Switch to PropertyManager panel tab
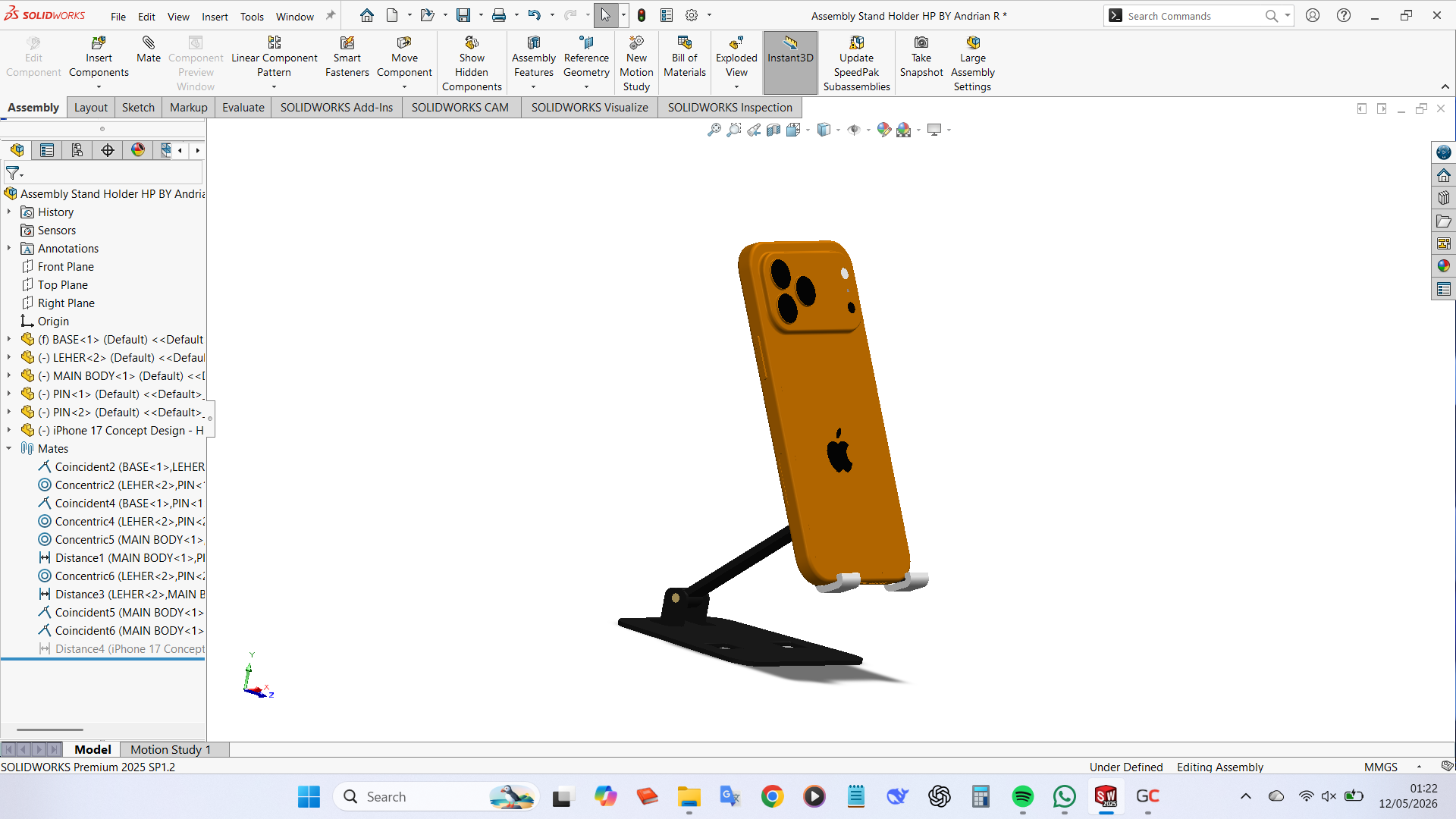The width and height of the screenshot is (1456, 819). pos(47,150)
